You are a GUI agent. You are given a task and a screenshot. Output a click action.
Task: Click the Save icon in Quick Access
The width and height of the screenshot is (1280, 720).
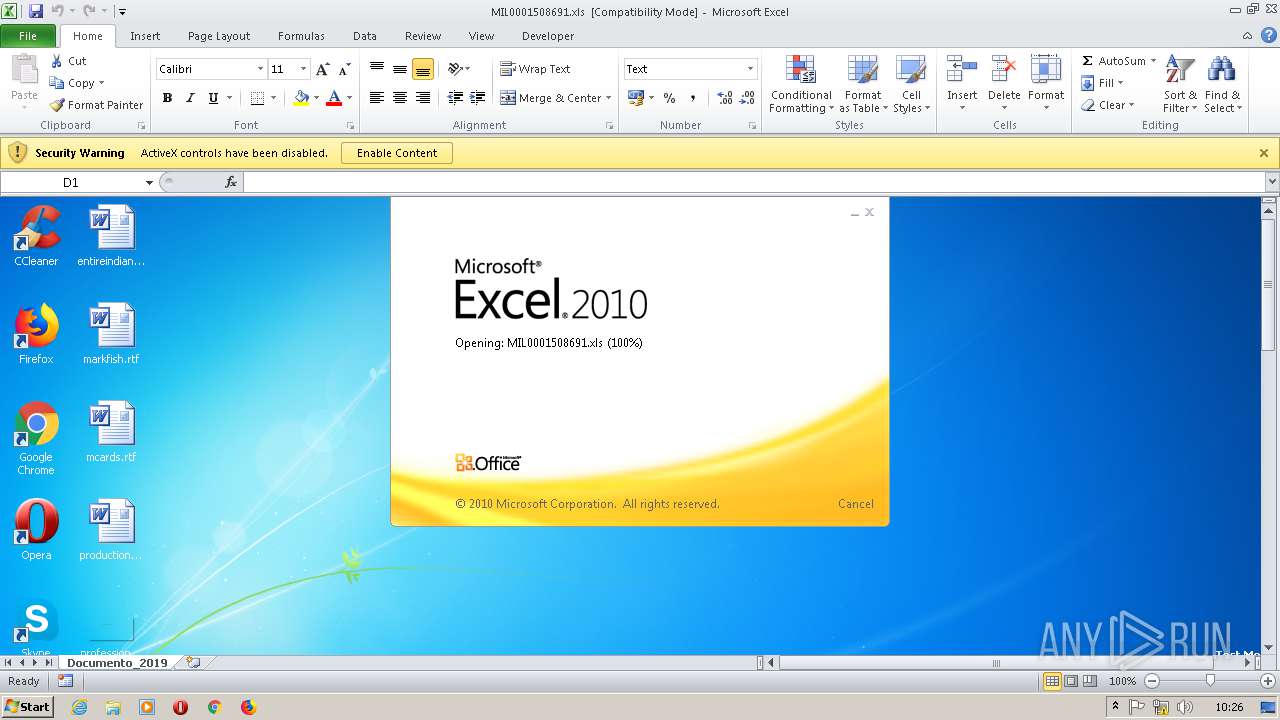pyautogui.click(x=36, y=12)
